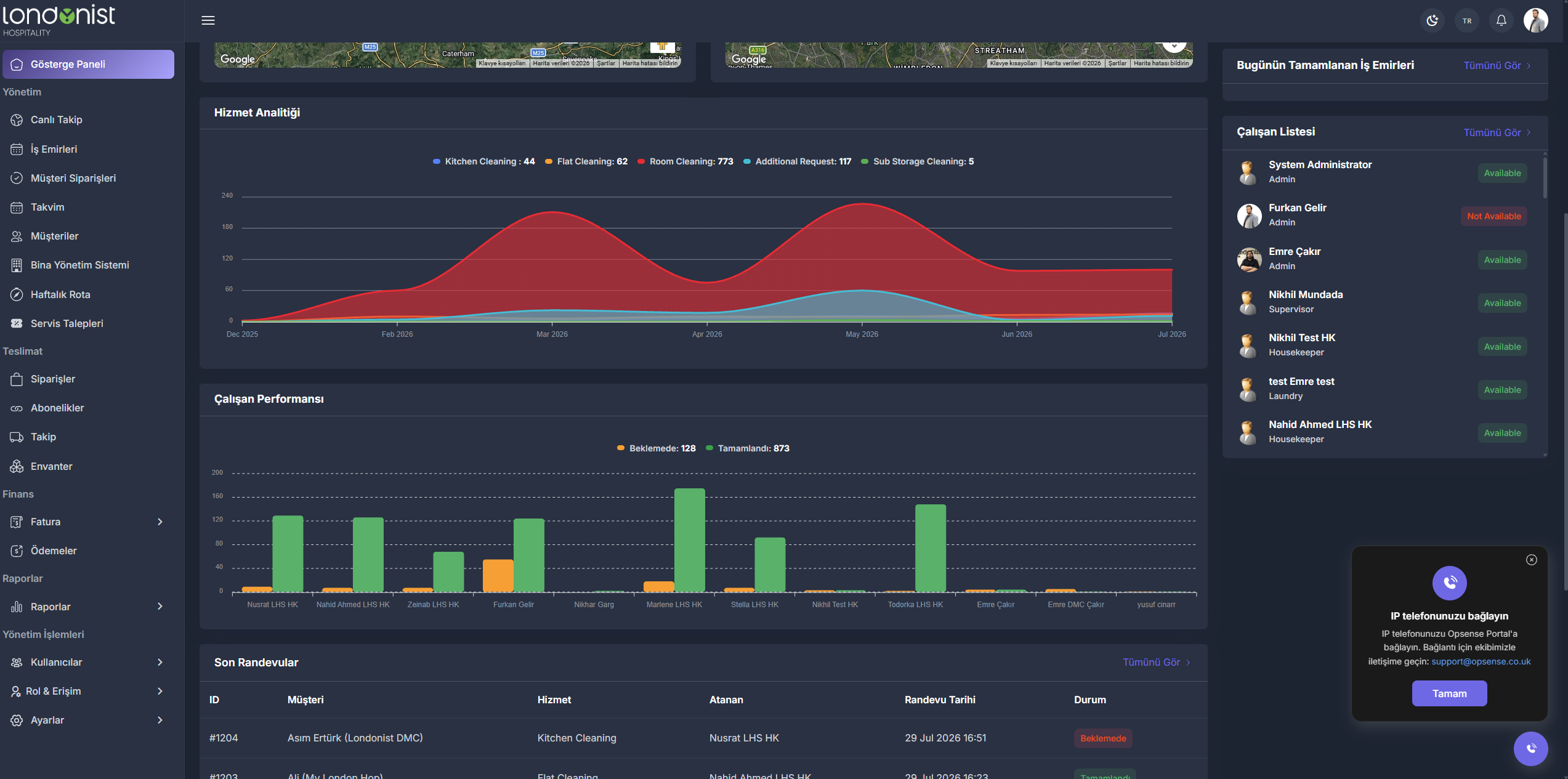Toggle Tamamlandı legend in performance chart
Viewport: 1568px width, 779px height.
748,448
